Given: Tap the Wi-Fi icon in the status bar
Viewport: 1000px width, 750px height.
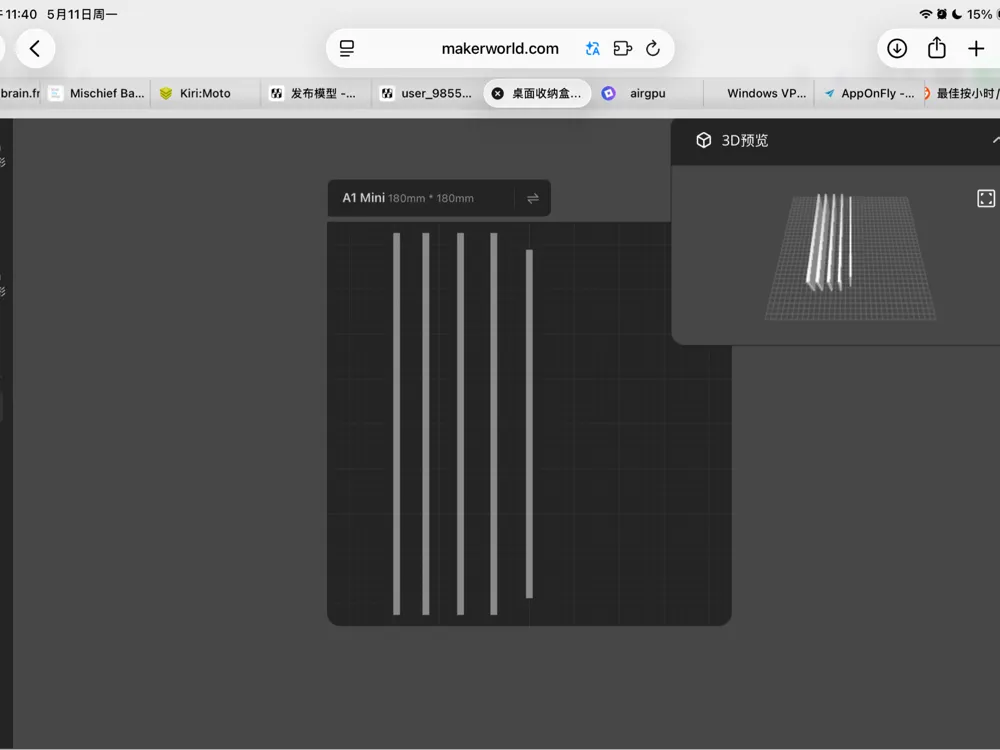Looking at the screenshot, I should pyautogui.click(x=925, y=14).
